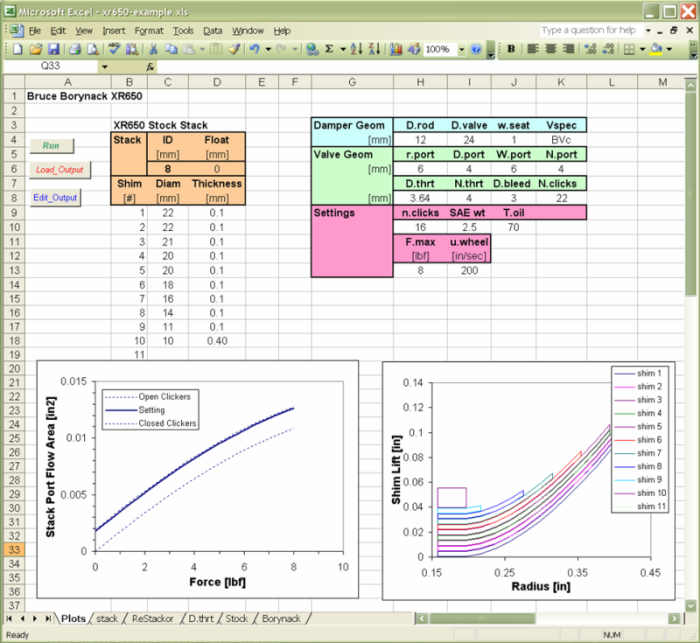The width and height of the screenshot is (700, 643).
Task: Run the Spelling check icon
Action: 114,49
